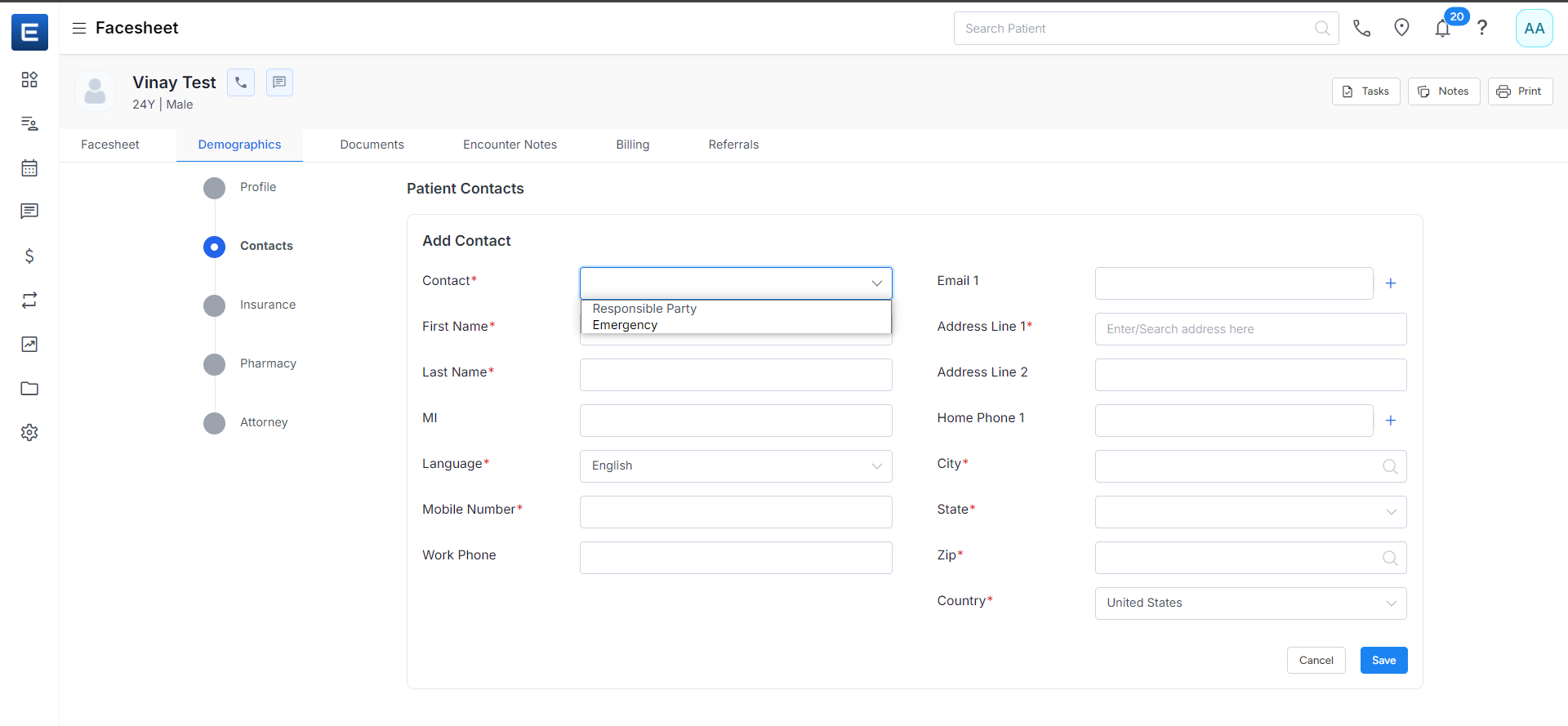Switch to the Encounter Notes tab

[510, 145]
